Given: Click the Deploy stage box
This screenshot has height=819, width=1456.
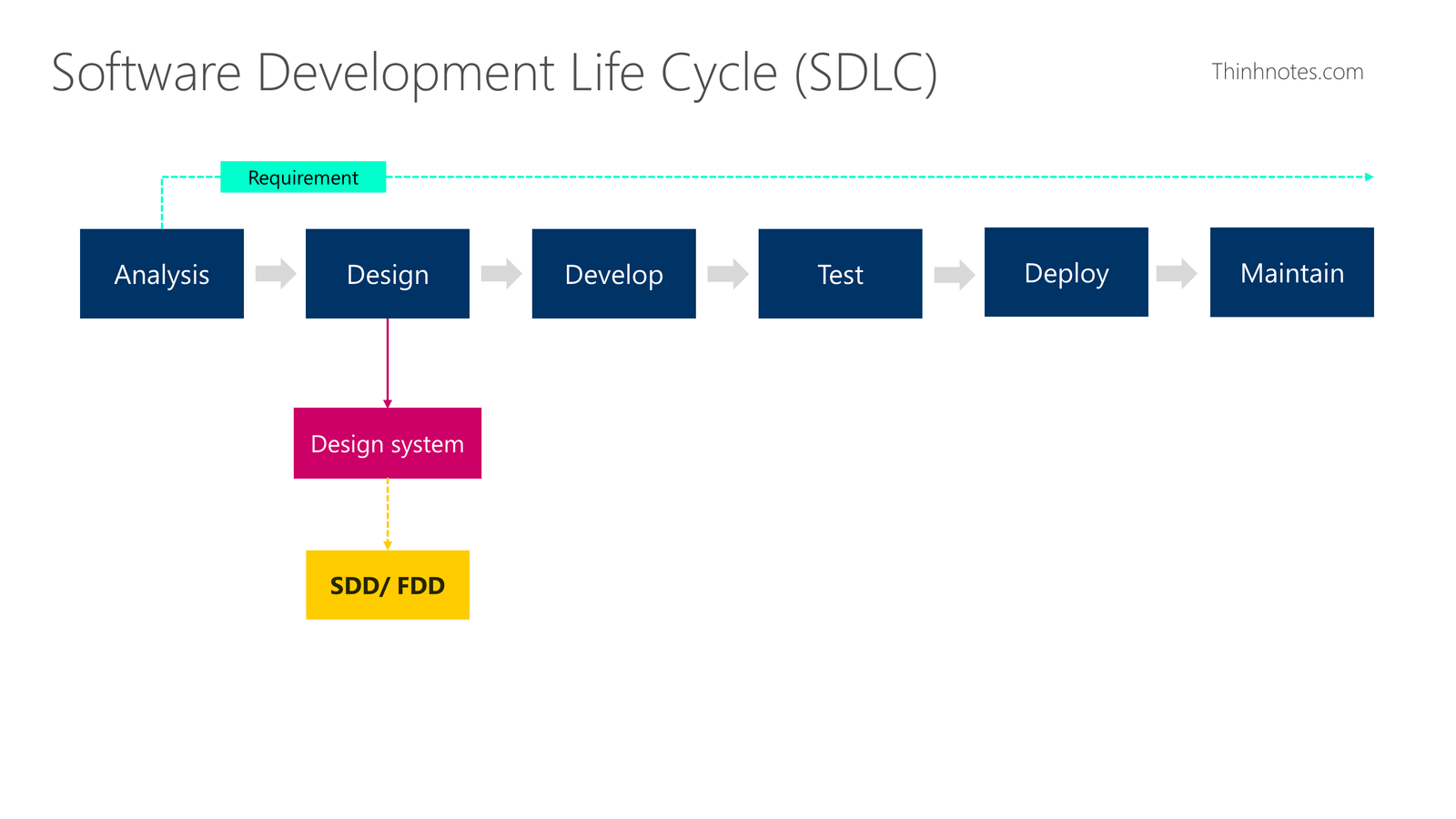Looking at the screenshot, I should [x=1067, y=272].
